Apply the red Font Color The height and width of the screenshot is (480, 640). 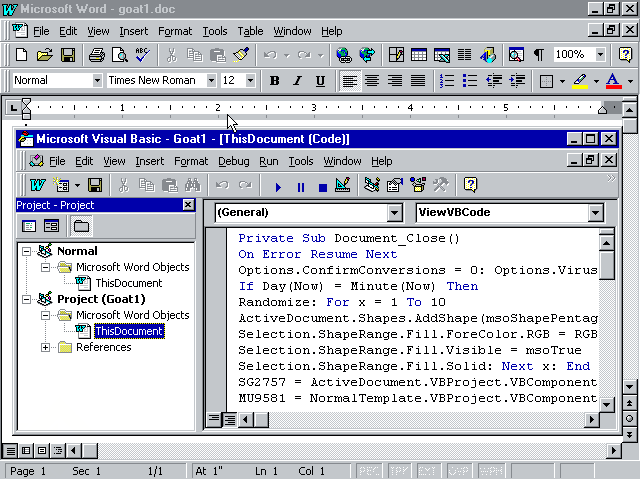click(x=613, y=81)
